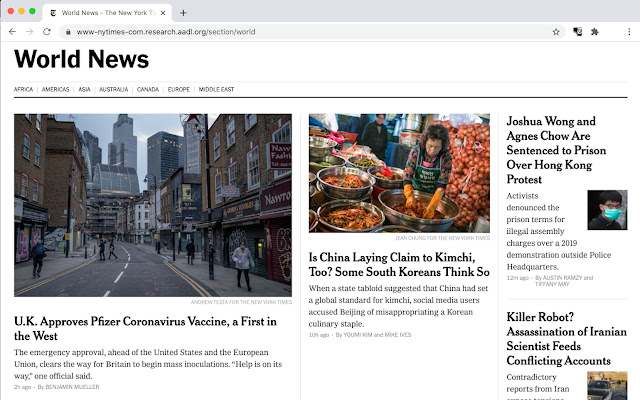Open the Chrome three-dot menu
The width and height of the screenshot is (640, 400).
[x=629, y=32]
